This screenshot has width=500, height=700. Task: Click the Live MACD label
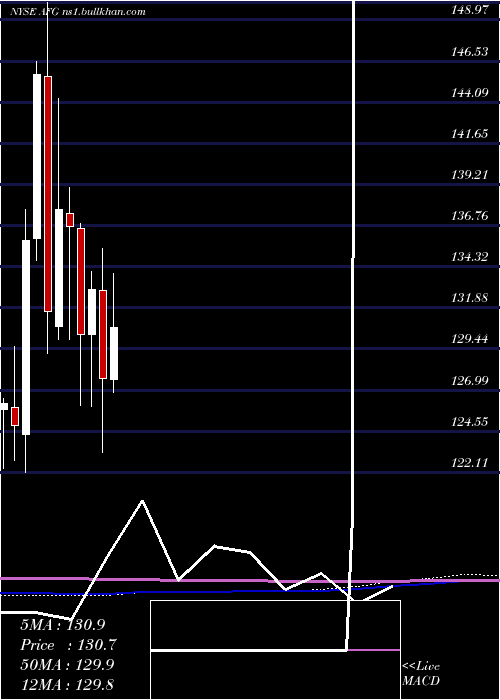pos(421,673)
